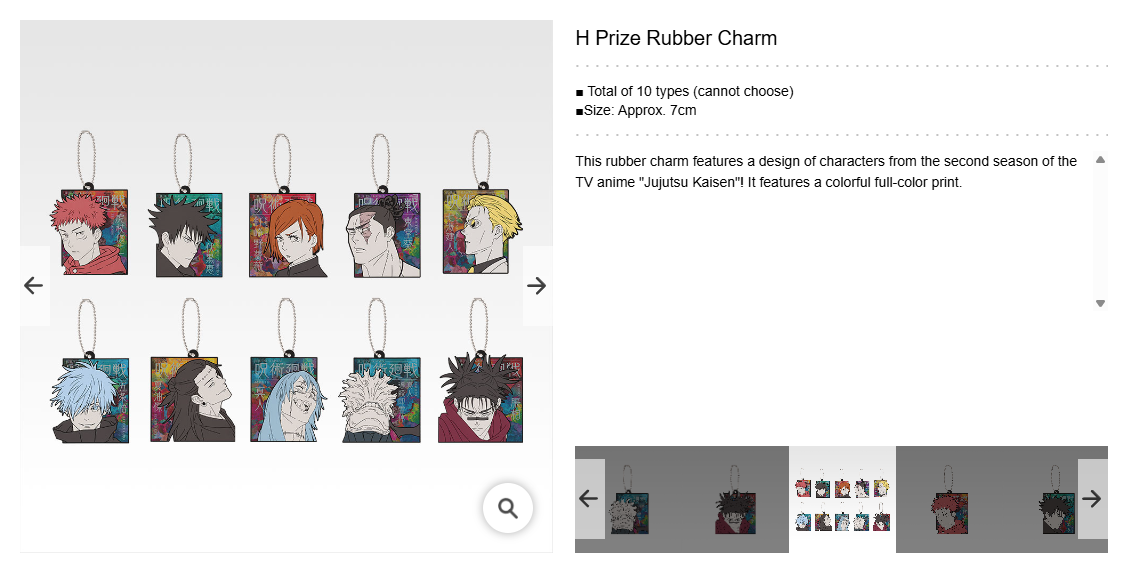
Task: Click the previous image arrow on main photo
Action: pos(34,286)
